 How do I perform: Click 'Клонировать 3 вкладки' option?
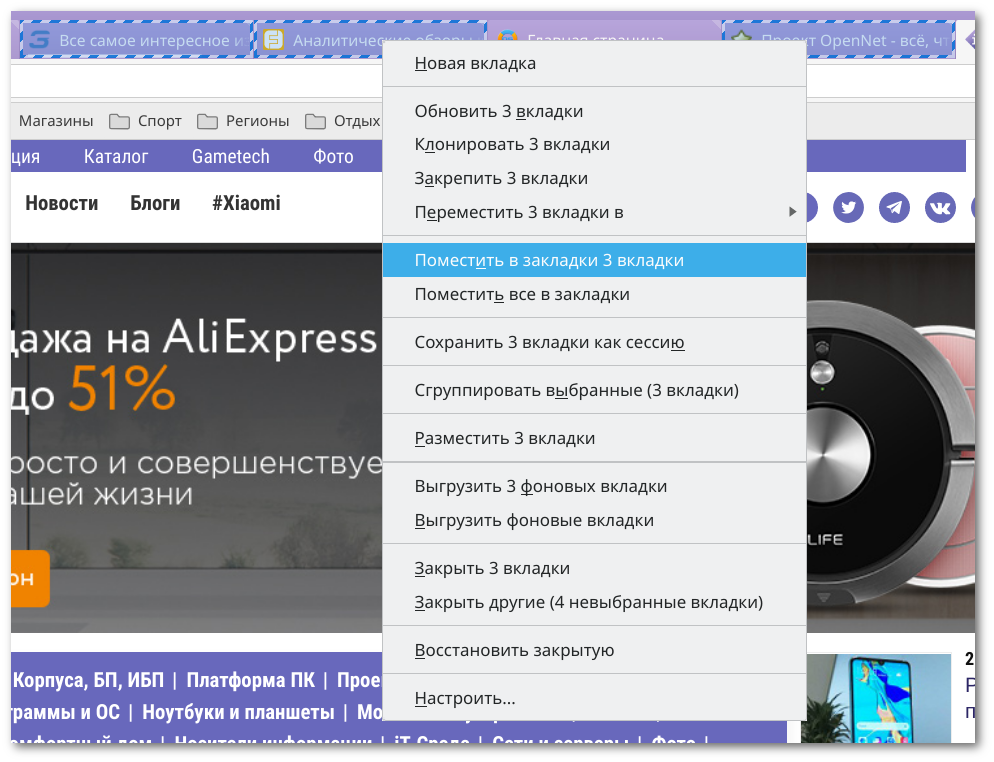click(x=594, y=145)
